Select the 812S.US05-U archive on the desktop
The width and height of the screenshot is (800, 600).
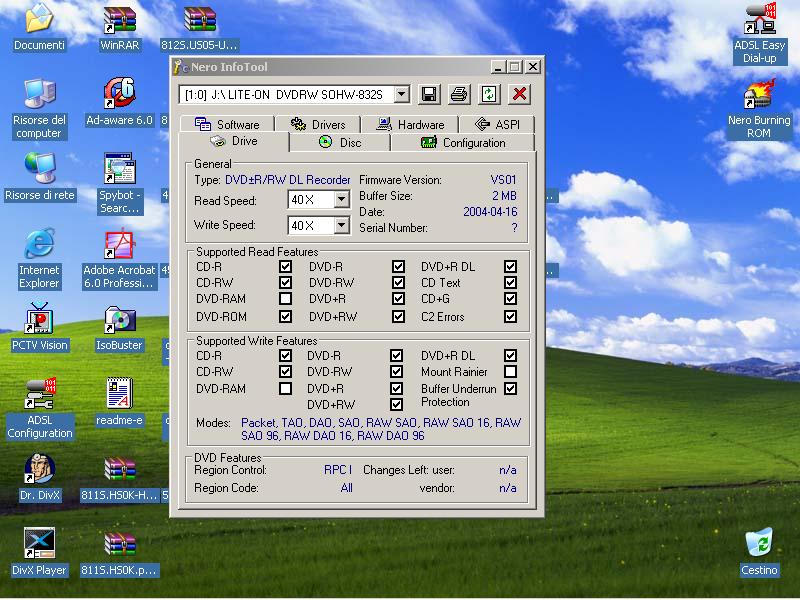click(199, 27)
